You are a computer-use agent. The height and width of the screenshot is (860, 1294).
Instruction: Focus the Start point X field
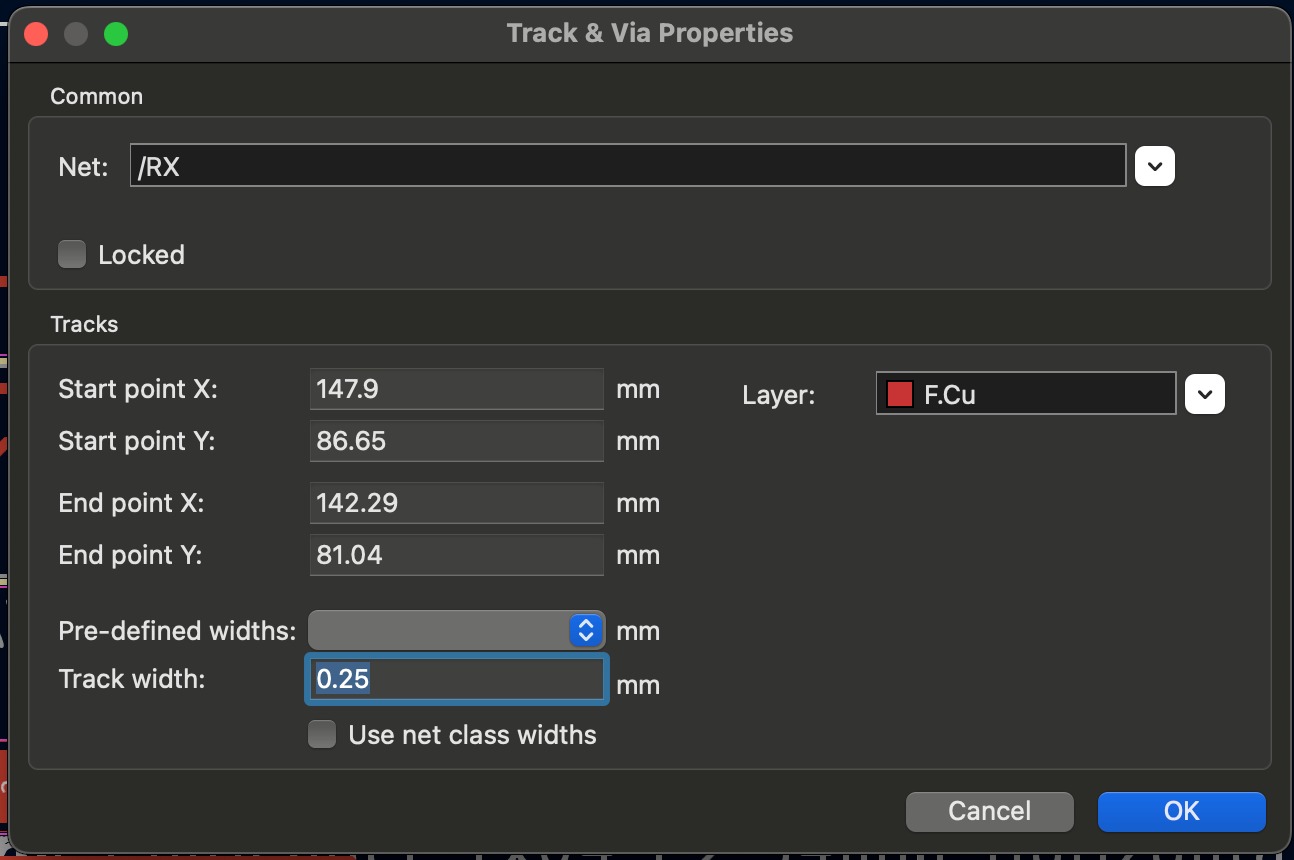456,388
